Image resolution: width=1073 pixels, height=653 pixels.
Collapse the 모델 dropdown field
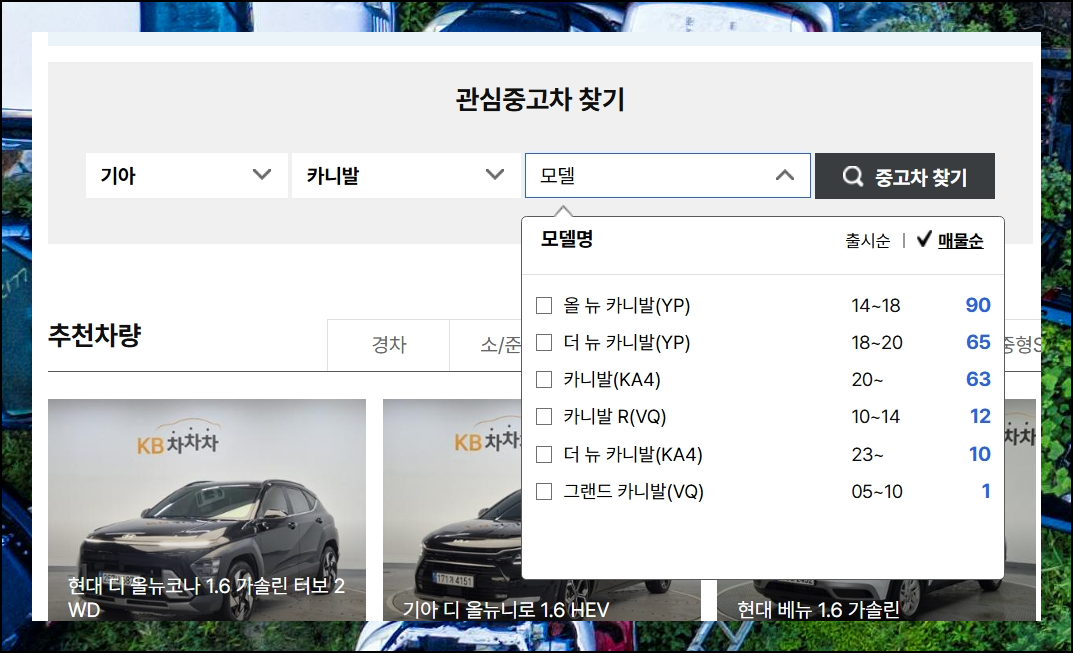tap(668, 176)
